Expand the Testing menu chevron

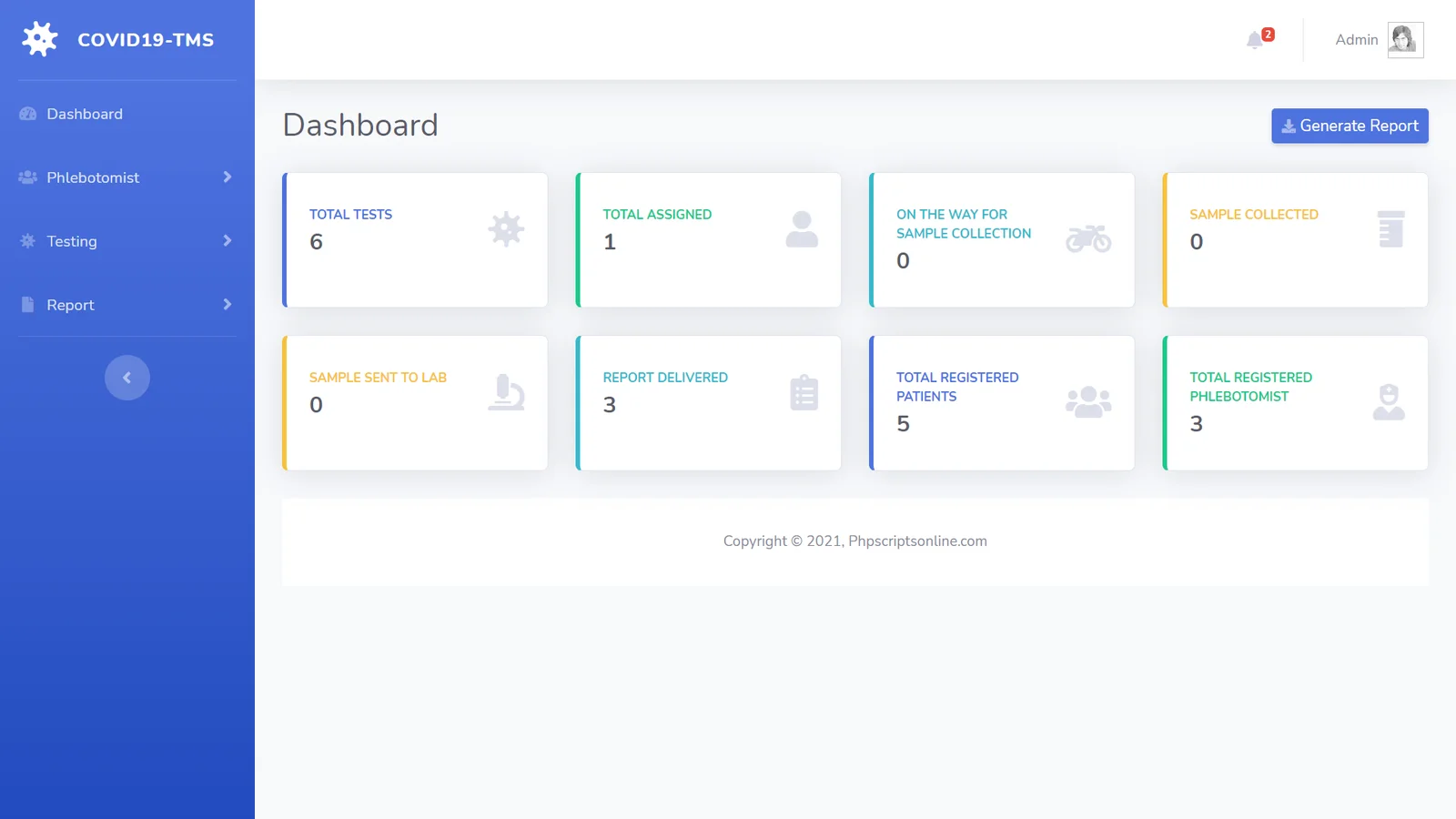pos(227,241)
